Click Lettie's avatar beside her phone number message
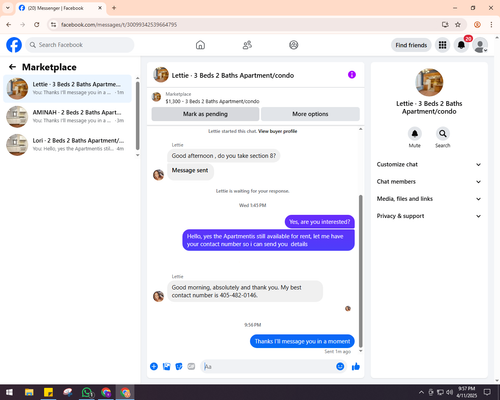Image resolution: width=500 pixels, height=400 pixels. (x=158, y=296)
